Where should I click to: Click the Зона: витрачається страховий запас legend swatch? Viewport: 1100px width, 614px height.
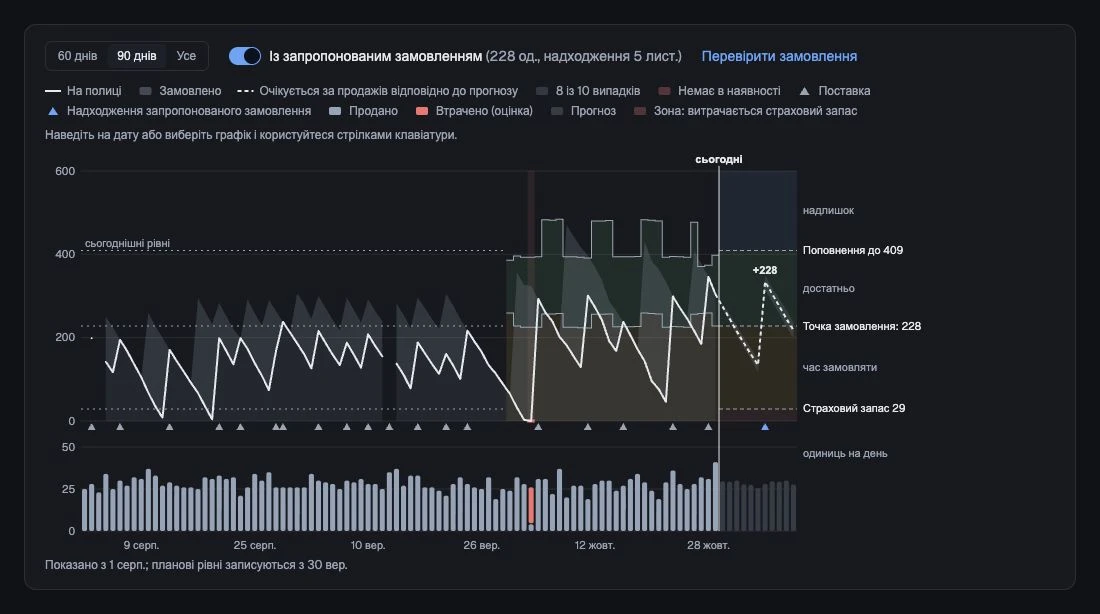point(640,111)
